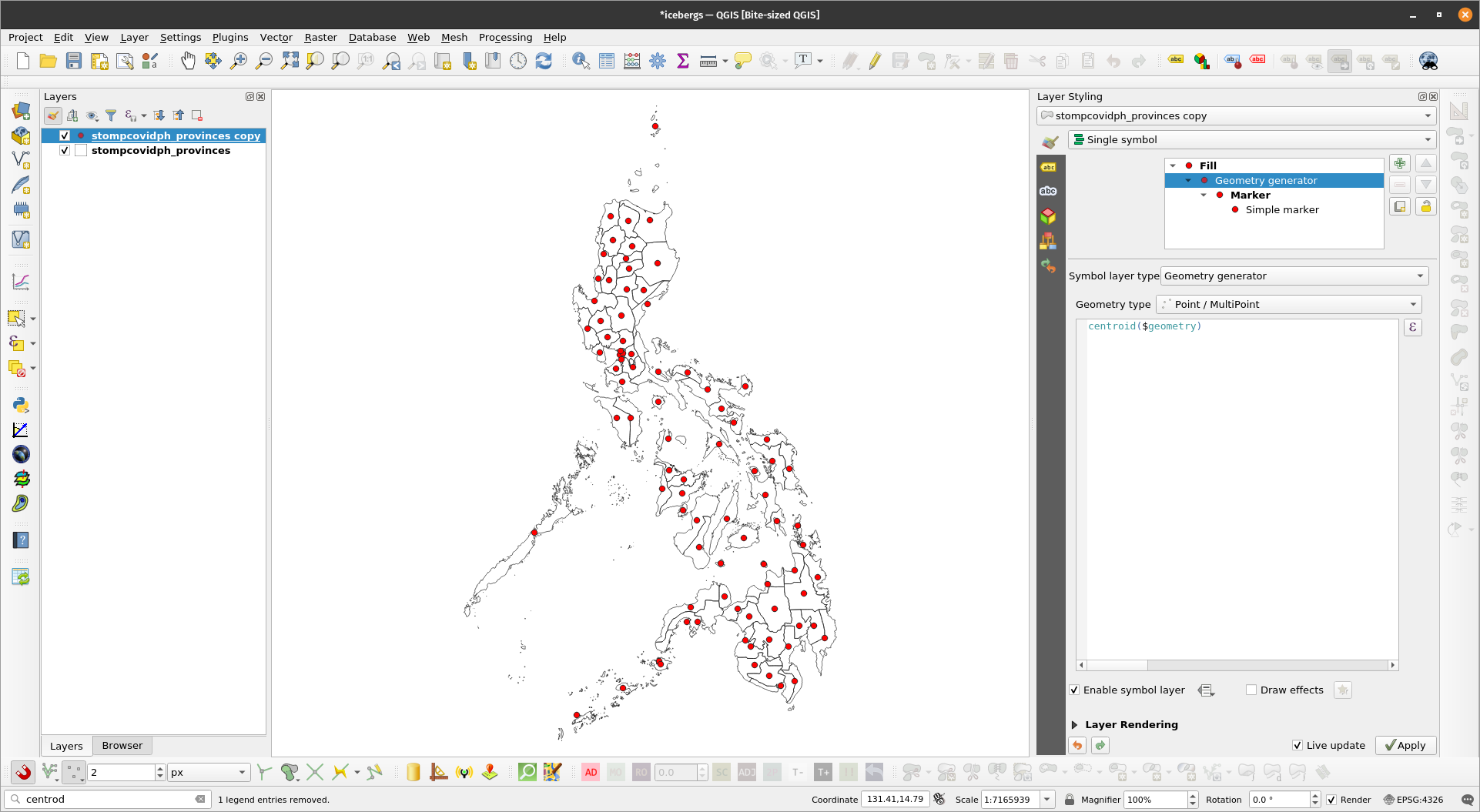Click the Save Project icon

click(74, 61)
